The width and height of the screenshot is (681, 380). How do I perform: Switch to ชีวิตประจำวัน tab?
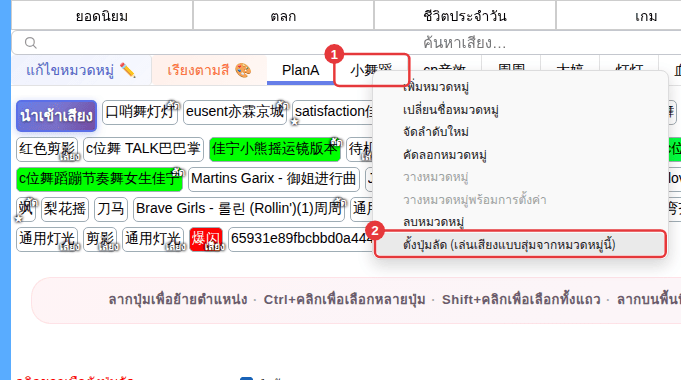(x=465, y=16)
